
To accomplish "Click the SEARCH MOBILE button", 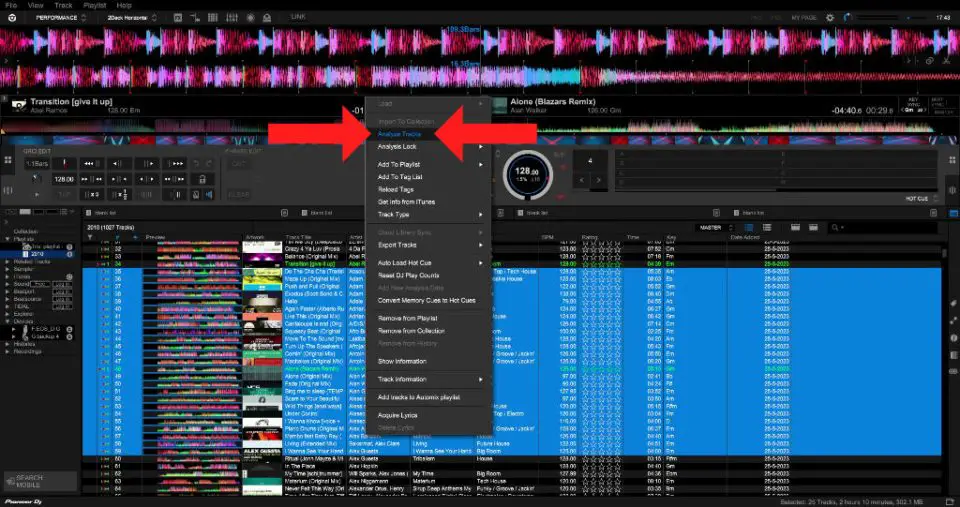I will click(40, 481).
